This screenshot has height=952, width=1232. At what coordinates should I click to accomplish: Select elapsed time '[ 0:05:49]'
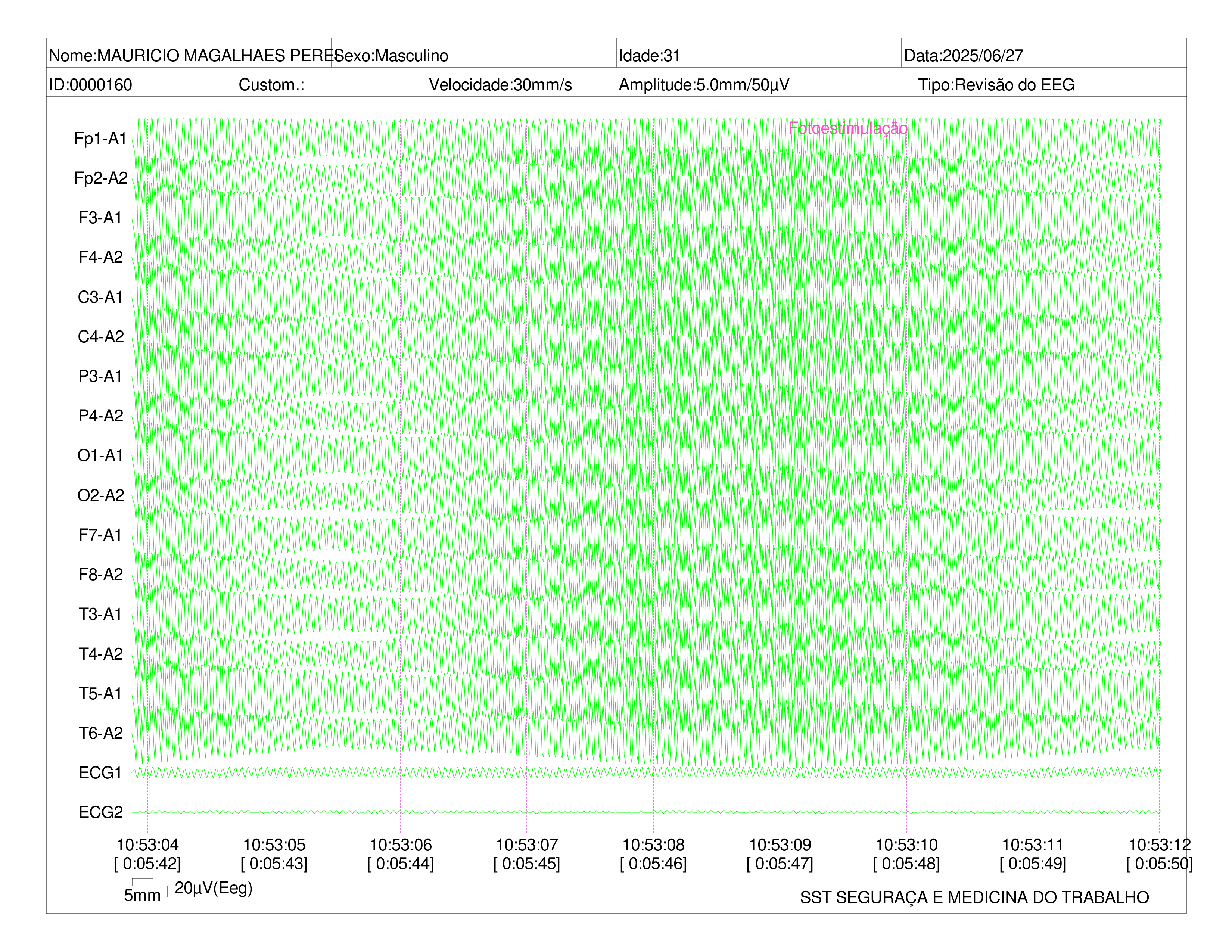pos(1033,864)
